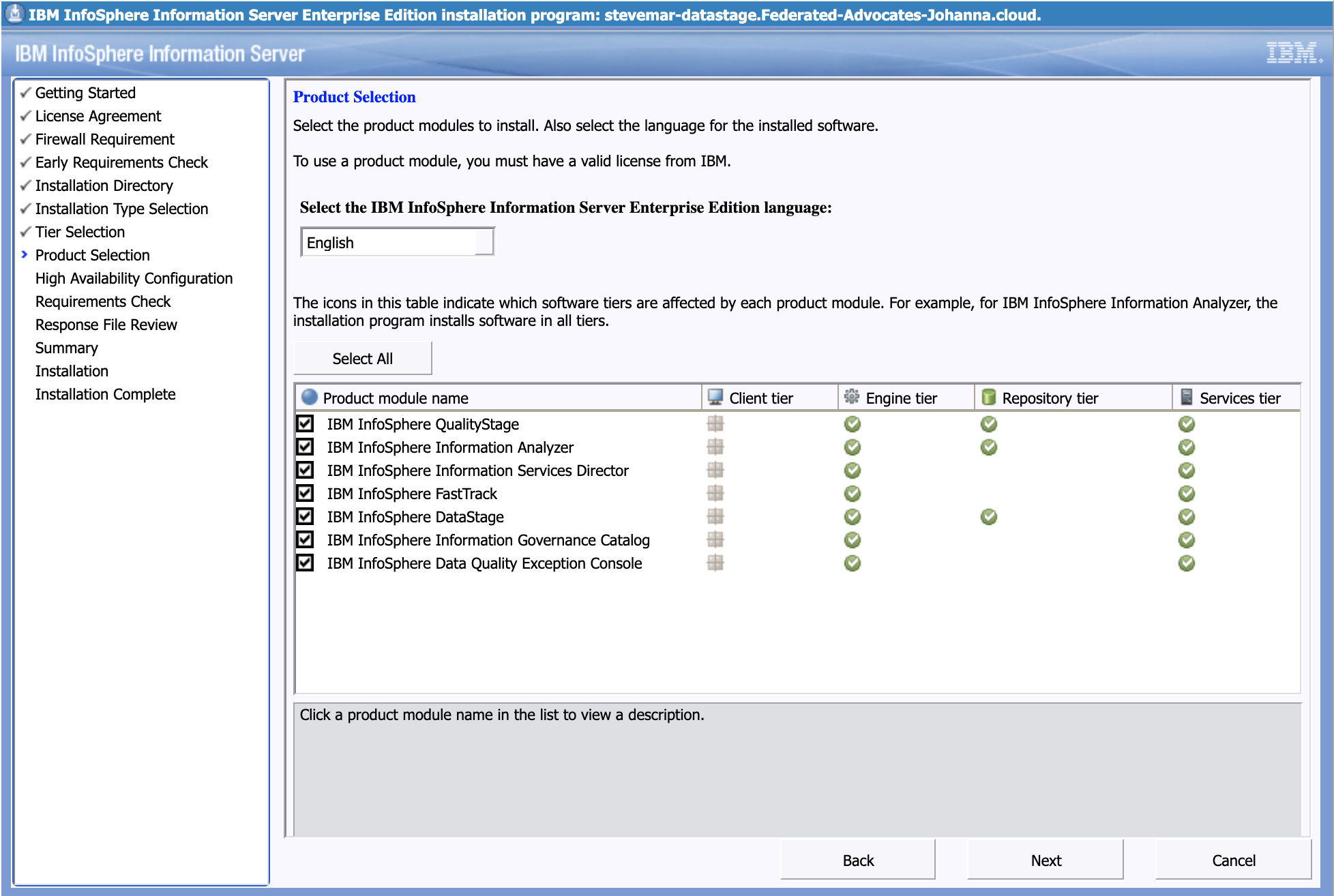Click FastTrack client tier grid icon
Screen dimensions: 1334x896
(x=715, y=493)
